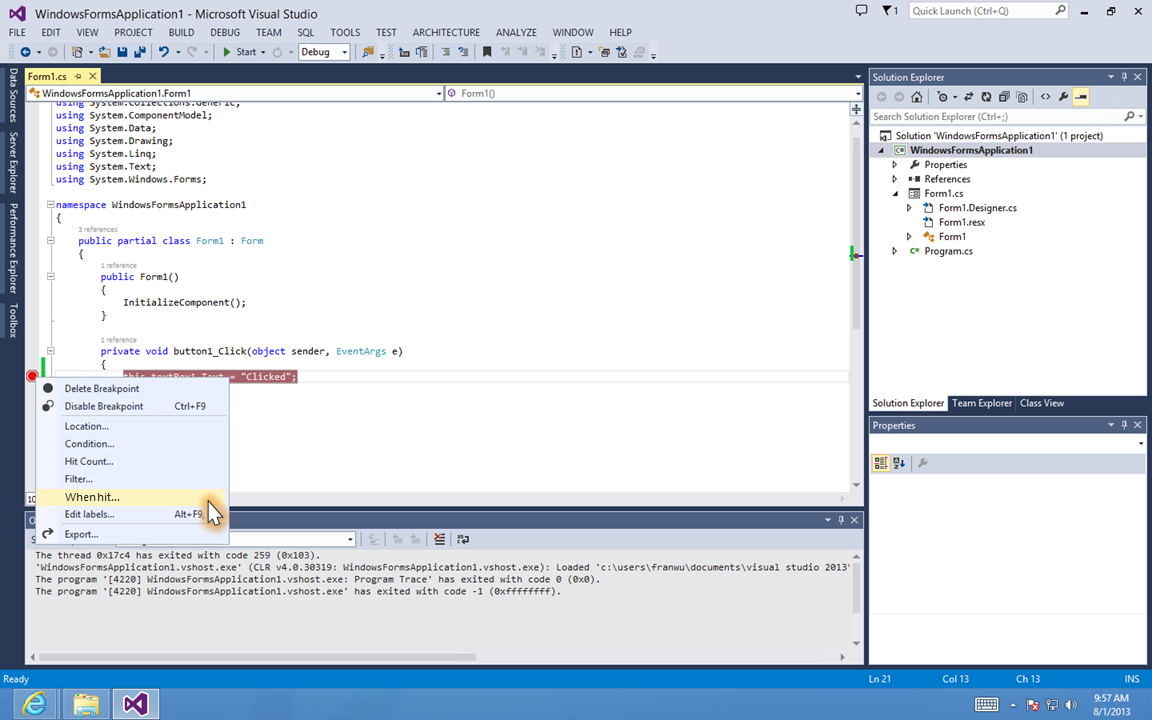Open Internet Explorer from the taskbar
This screenshot has height=720, width=1152.
point(35,704)
